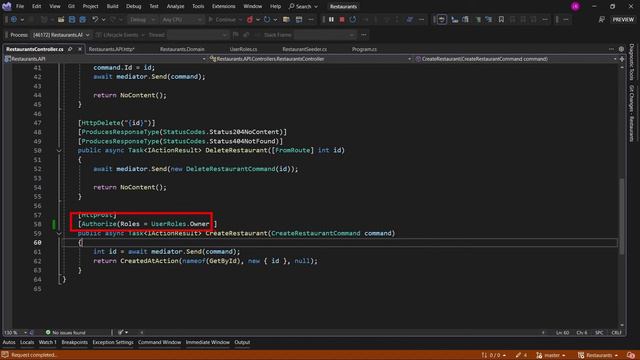Click the blue Restart debugging icon
This screenshot has height=360, width=640.
point(353,19)
